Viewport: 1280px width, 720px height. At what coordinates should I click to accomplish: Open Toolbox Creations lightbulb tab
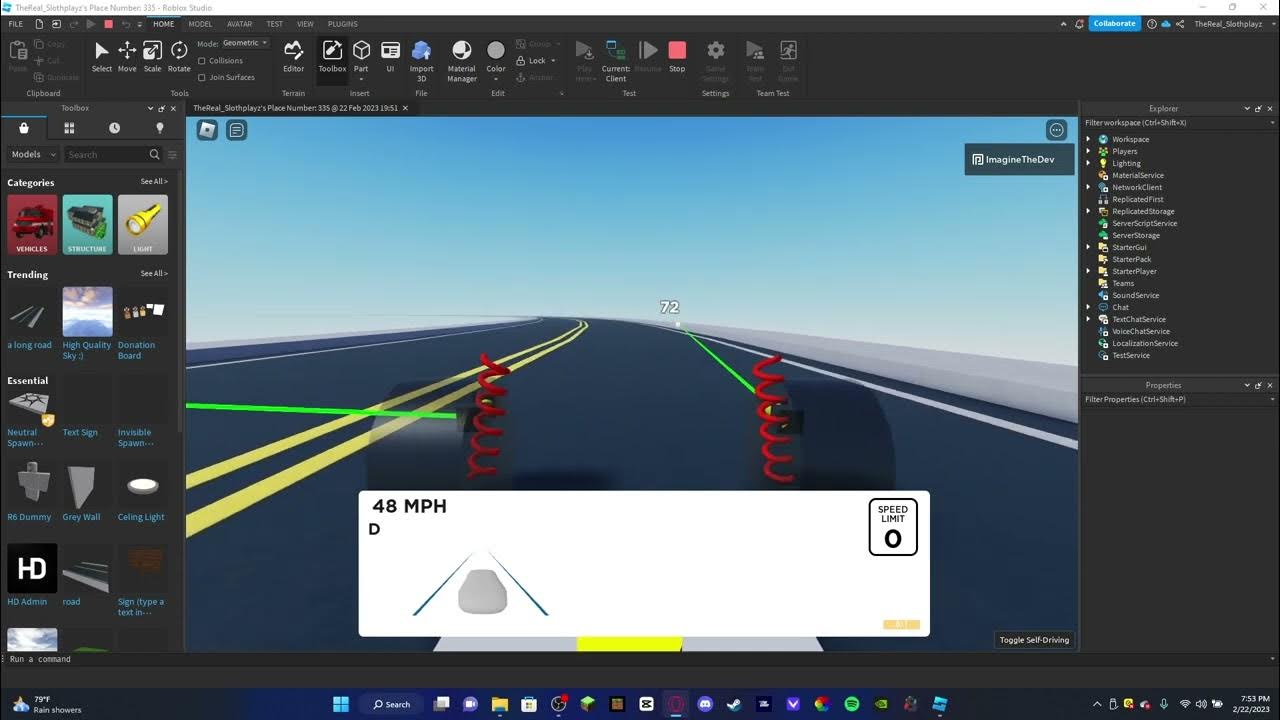(x=159, y=128)
